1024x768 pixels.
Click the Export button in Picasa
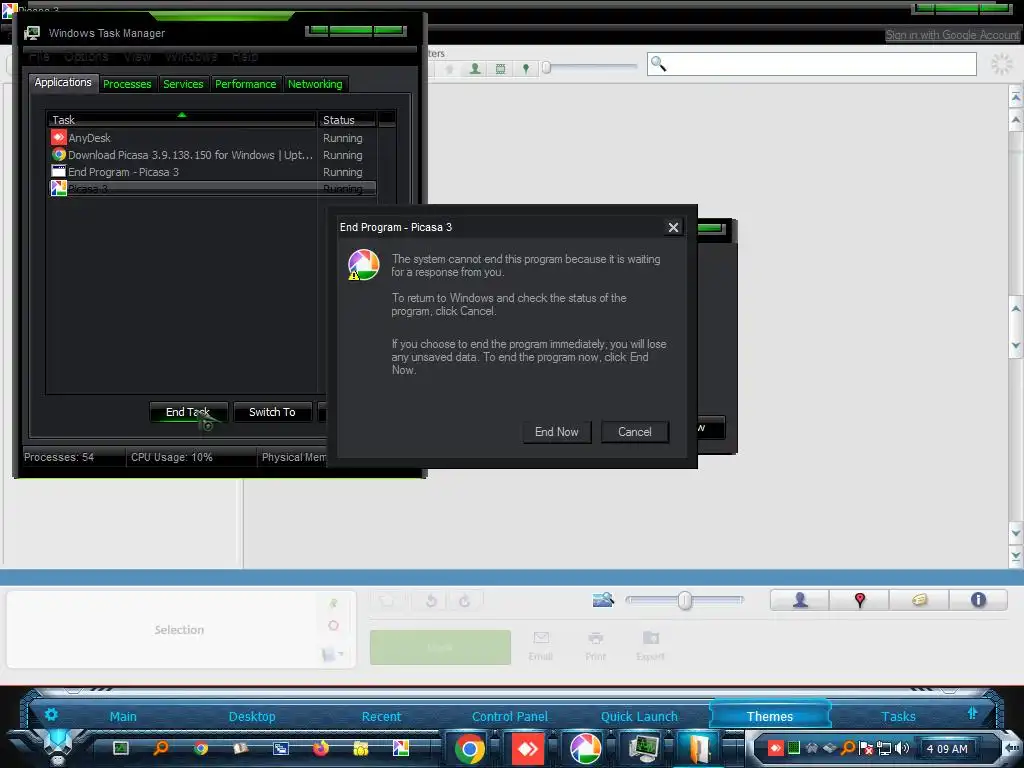click(x=650, y=646)
